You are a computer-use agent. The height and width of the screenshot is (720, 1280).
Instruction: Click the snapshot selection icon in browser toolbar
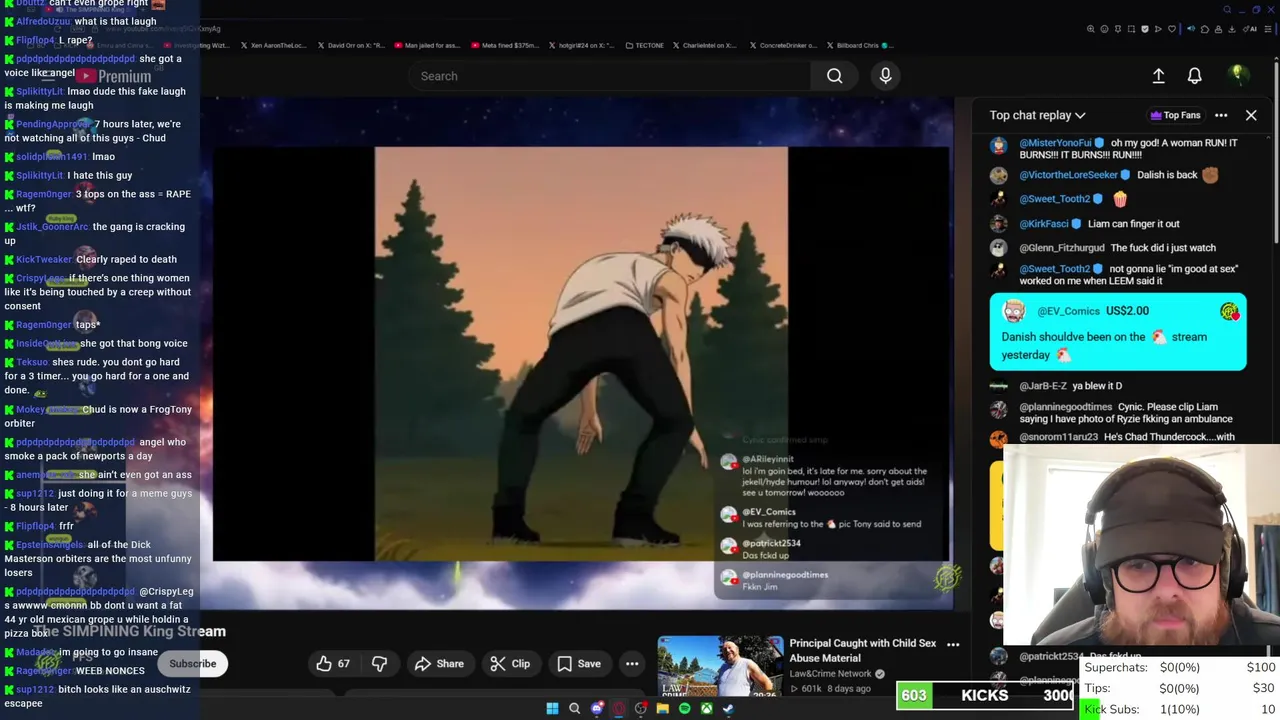(x=1131, y=29)
